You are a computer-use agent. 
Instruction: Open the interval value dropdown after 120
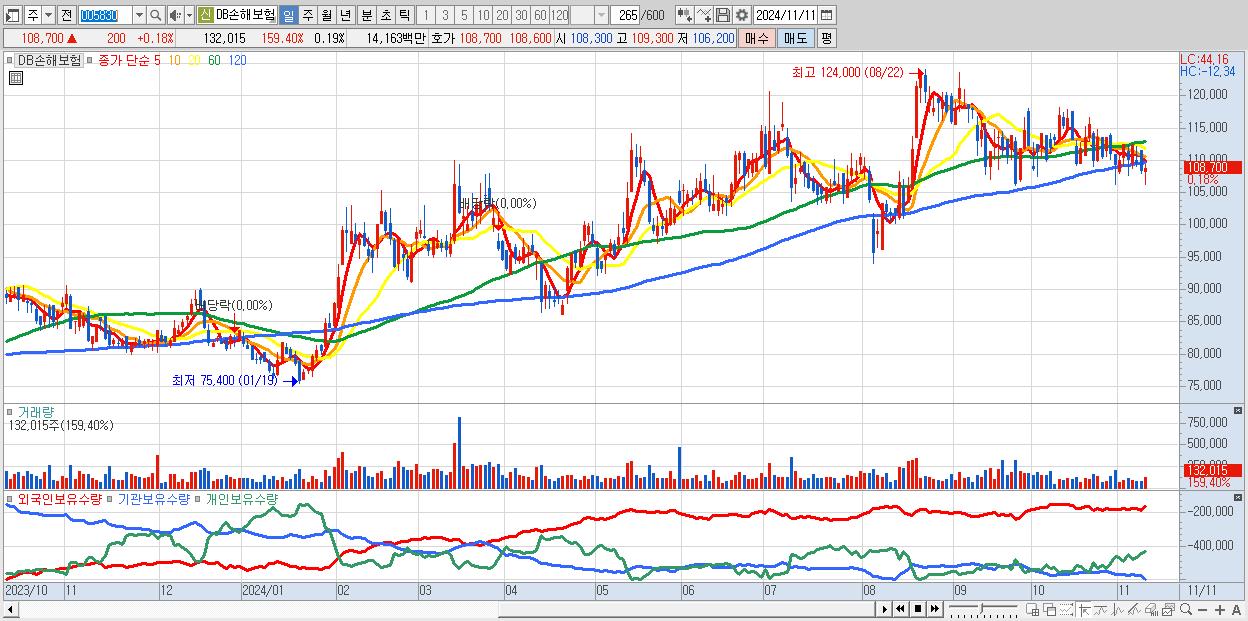(601, 15)
